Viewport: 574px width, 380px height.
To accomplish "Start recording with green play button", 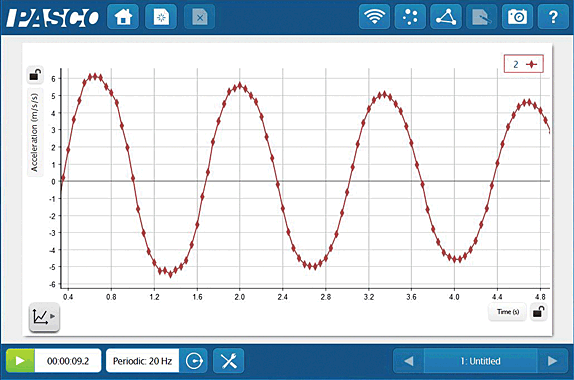I will click(20, 361).
